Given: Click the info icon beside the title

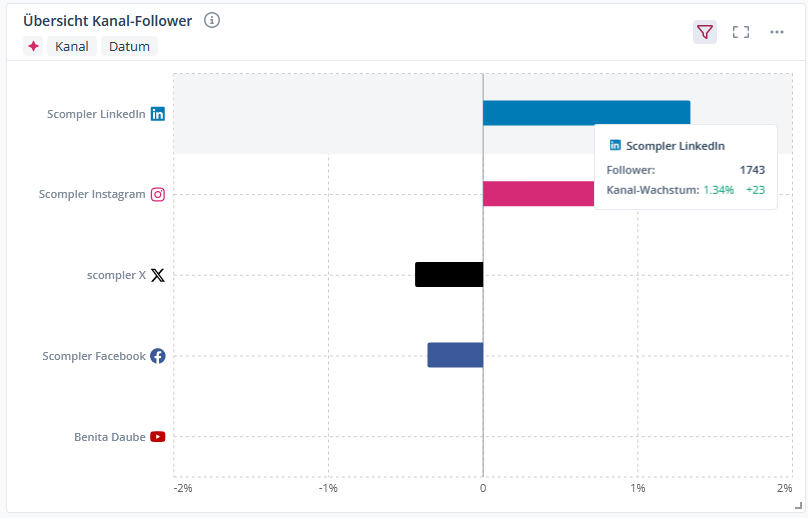Looking at the screenshot, I should click(212, 20).
